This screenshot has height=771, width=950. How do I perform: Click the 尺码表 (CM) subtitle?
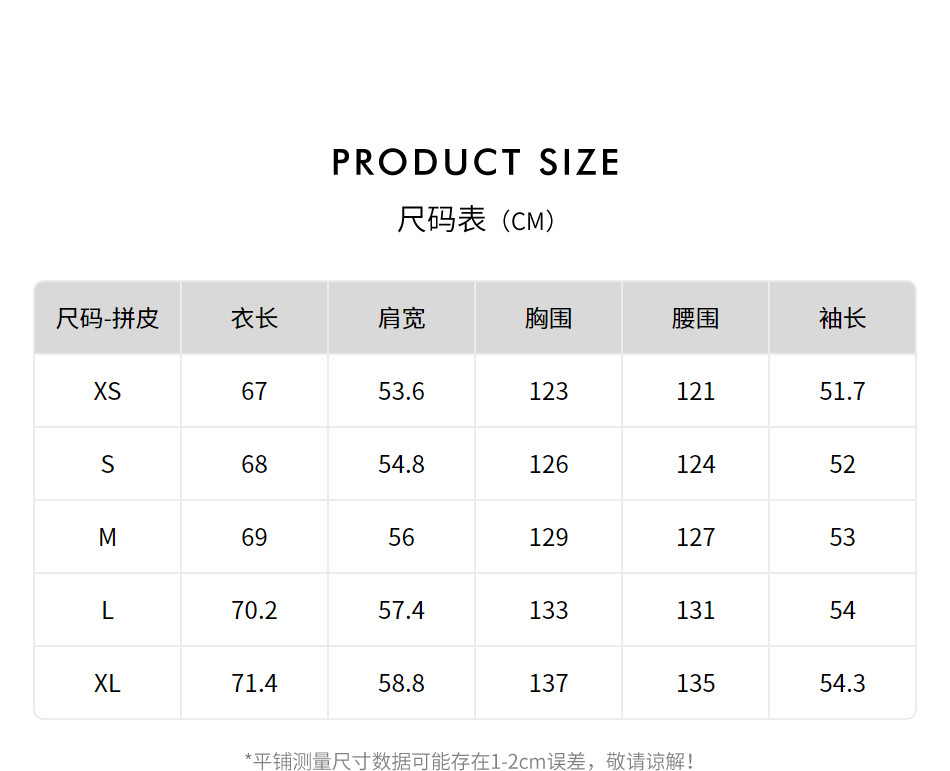pos(475,220)
